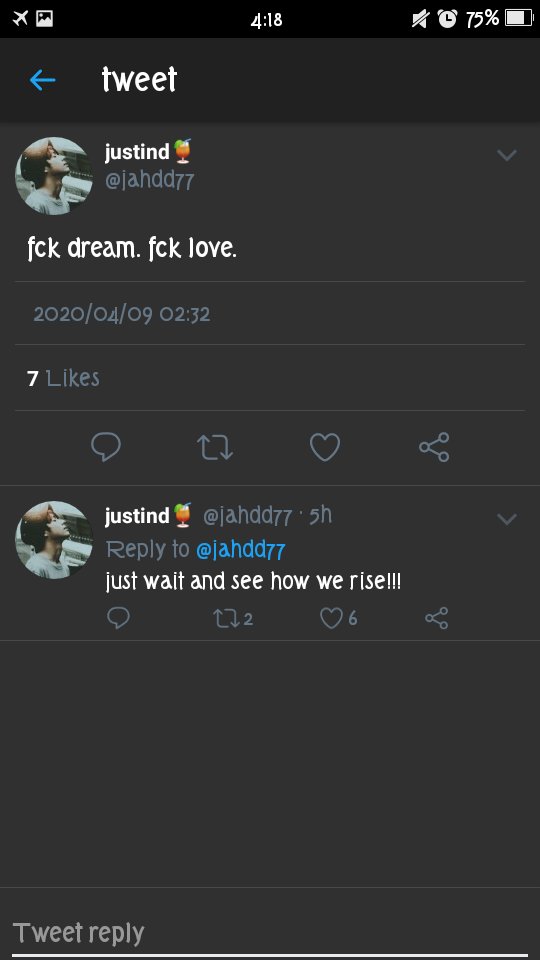View the list of 7 Likes
This screenshot has height=960, width=540.
pyautogui.click(x=63, y=378)
